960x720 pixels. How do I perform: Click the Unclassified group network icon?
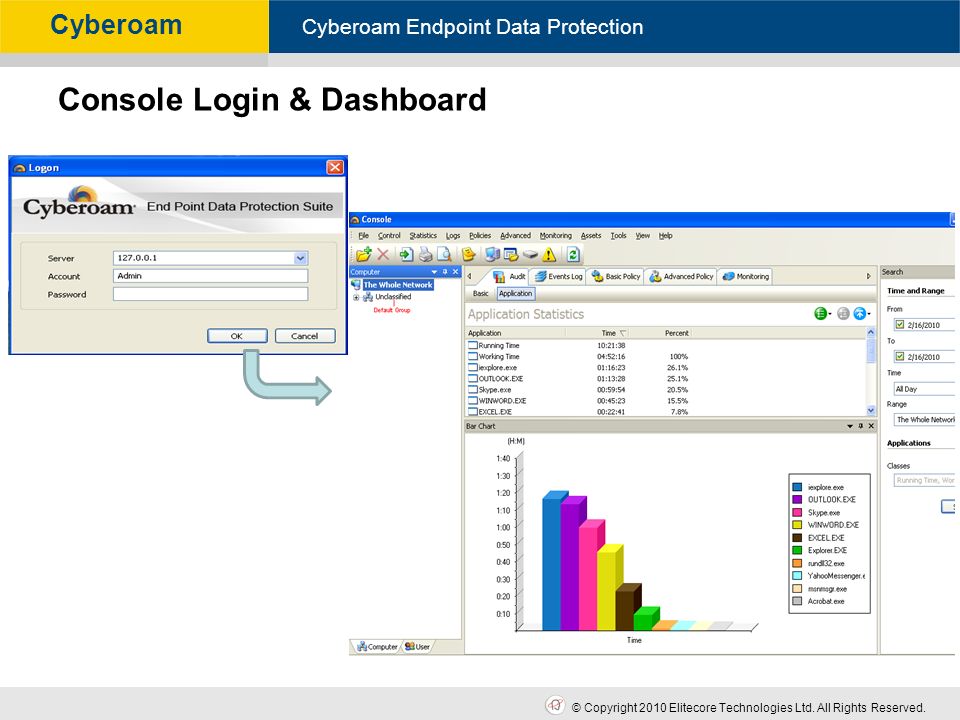(368, 297)
